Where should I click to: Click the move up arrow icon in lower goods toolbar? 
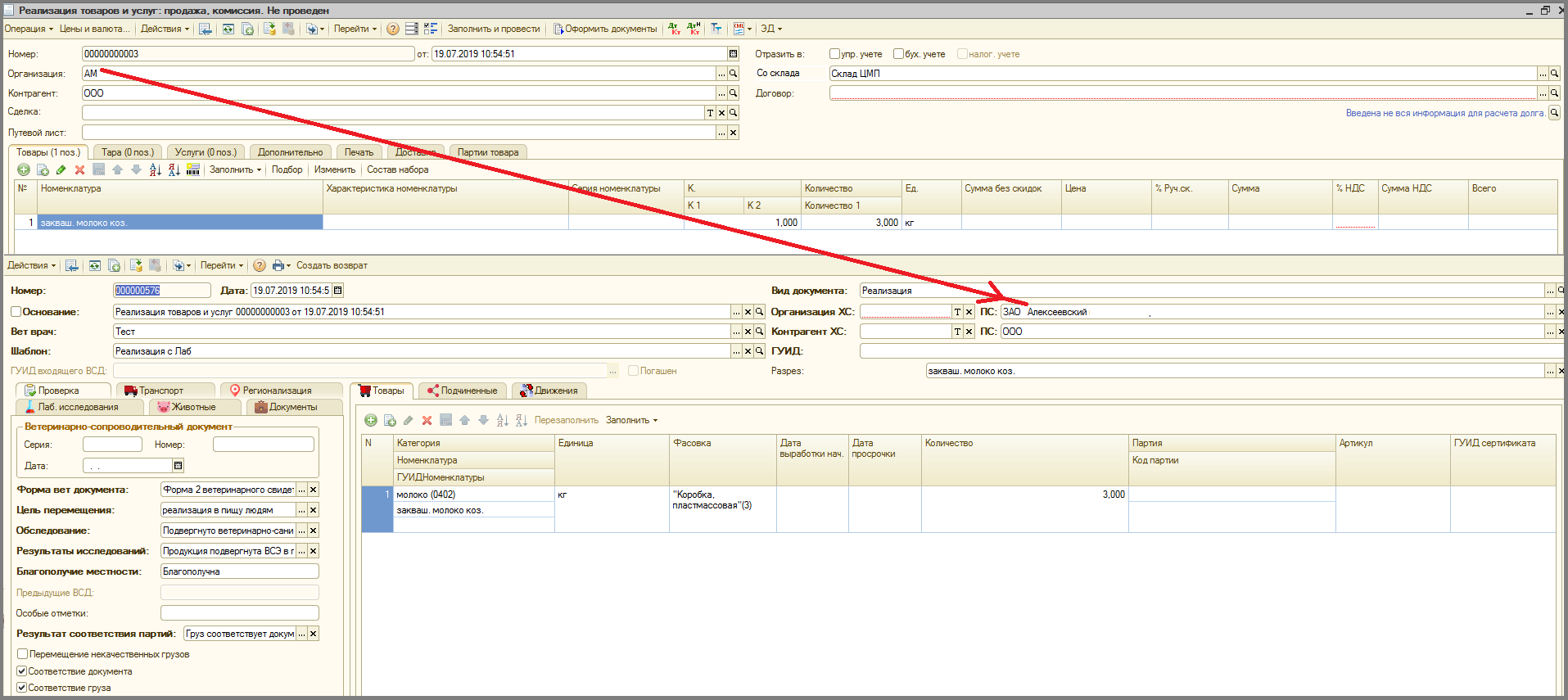[464, 420]
